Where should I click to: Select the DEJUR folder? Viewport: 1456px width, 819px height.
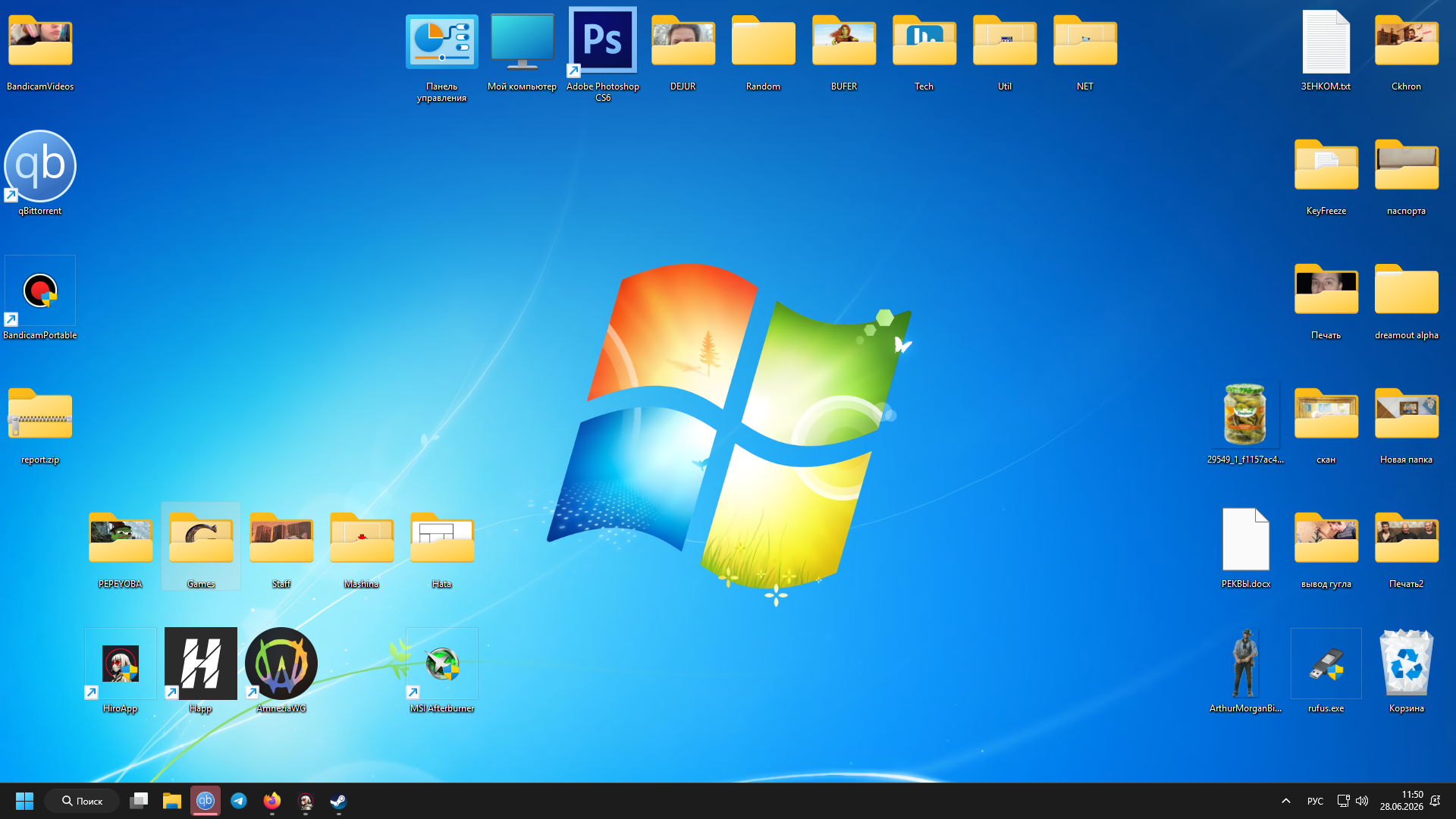coord(683,50)
